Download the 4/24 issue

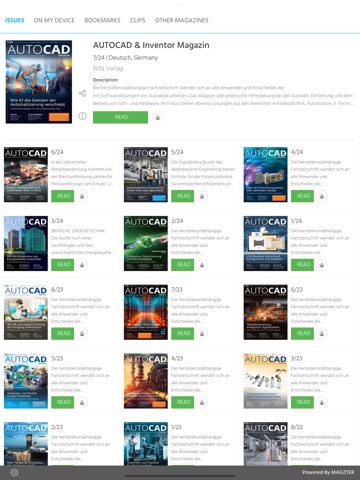click(322, 196)
